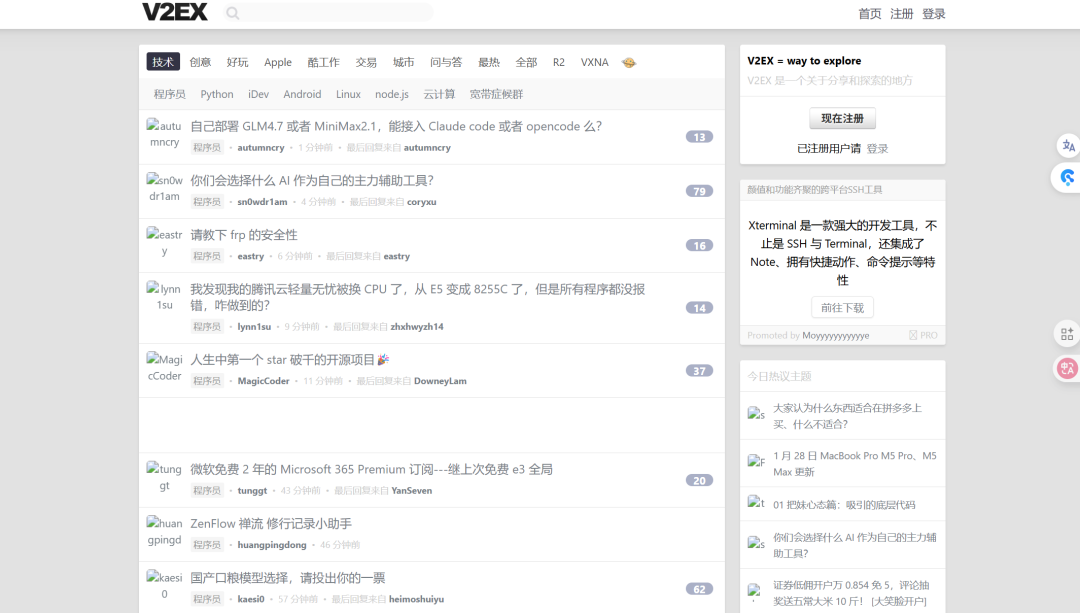Click the V2EX logo in the header
1080x613 pixels.
click(x=174, y=13)
